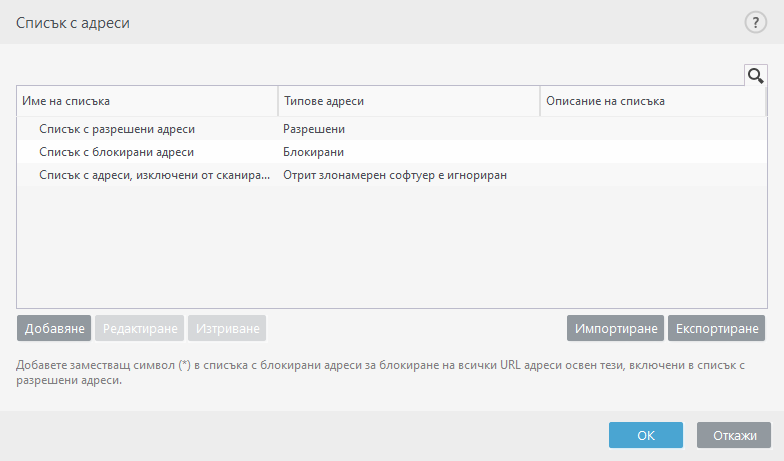
Task: Confirm with the OK button
Action: point(646,435)
